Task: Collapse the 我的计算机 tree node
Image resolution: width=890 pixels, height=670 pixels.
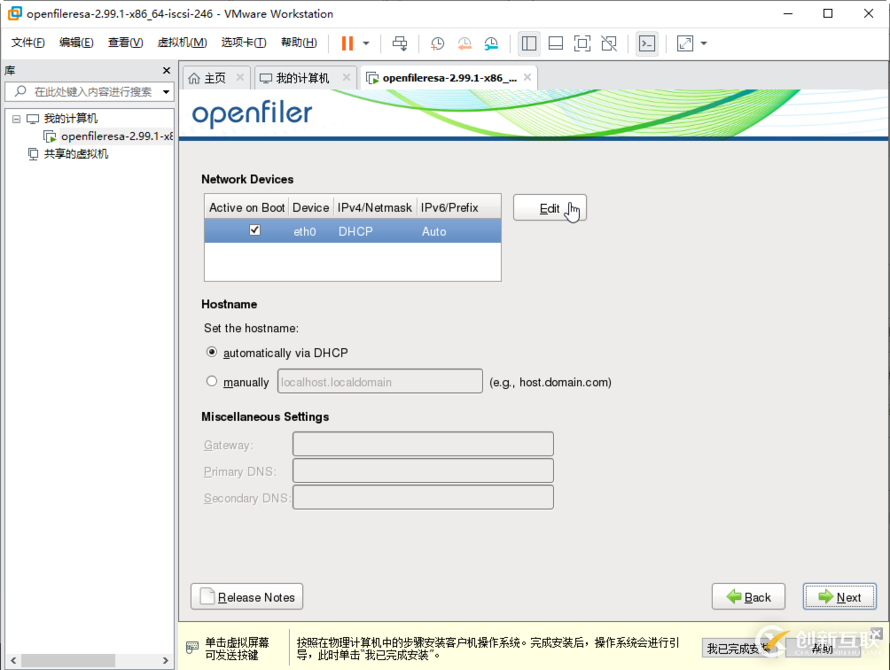Action: click(15, 119)
